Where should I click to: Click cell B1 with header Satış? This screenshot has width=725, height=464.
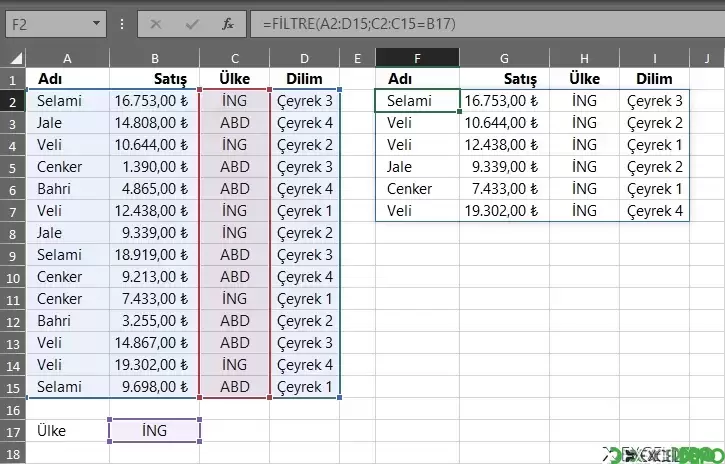(154, 79)
